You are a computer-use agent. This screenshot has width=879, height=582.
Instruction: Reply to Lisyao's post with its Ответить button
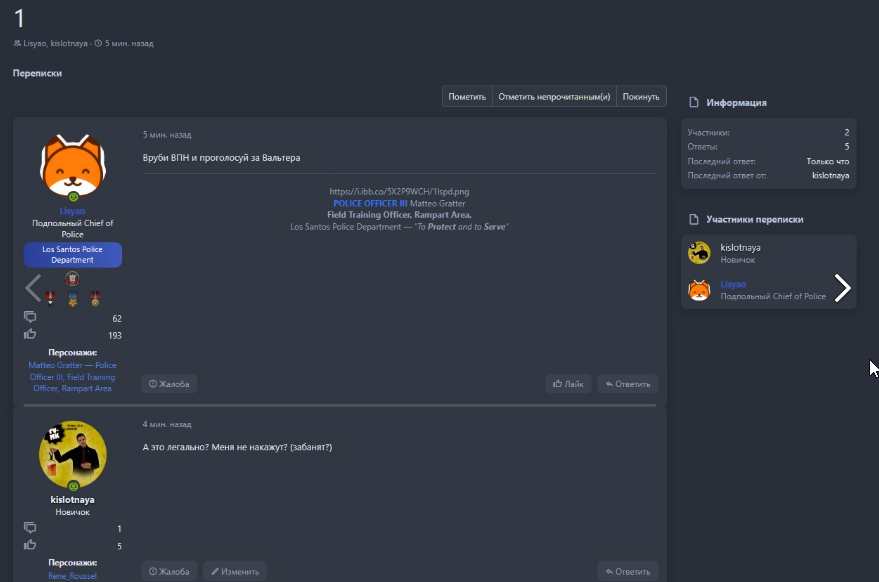627,384
